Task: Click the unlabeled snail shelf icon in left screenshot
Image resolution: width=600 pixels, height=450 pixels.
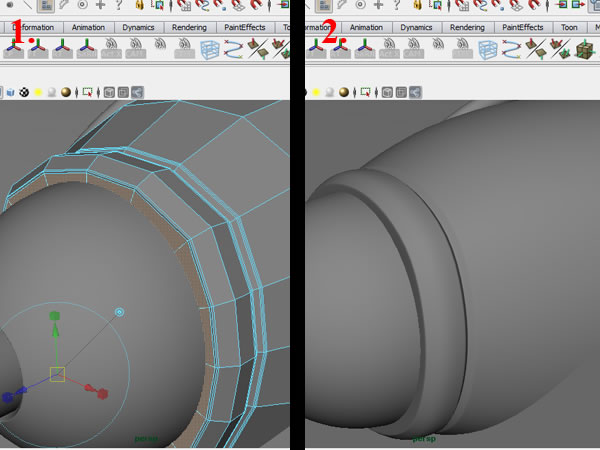Action: tap(160, 44)
